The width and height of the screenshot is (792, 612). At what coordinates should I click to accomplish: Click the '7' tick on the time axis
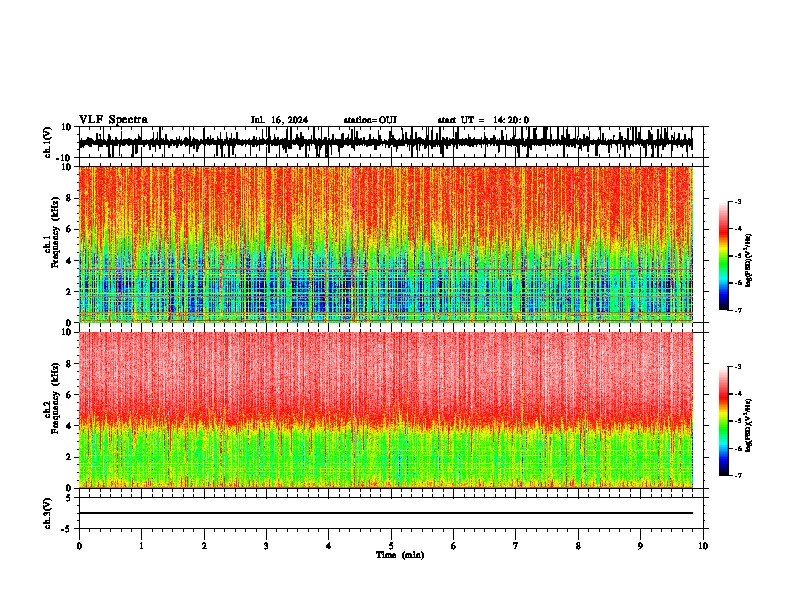pos(516,546)
